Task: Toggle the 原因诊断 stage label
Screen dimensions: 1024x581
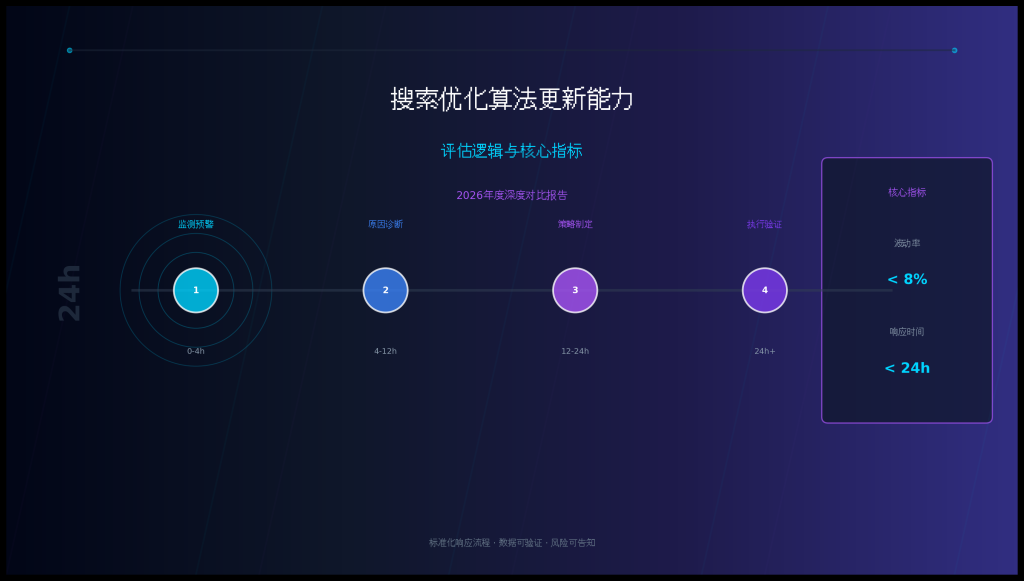Action: point(385,224)
